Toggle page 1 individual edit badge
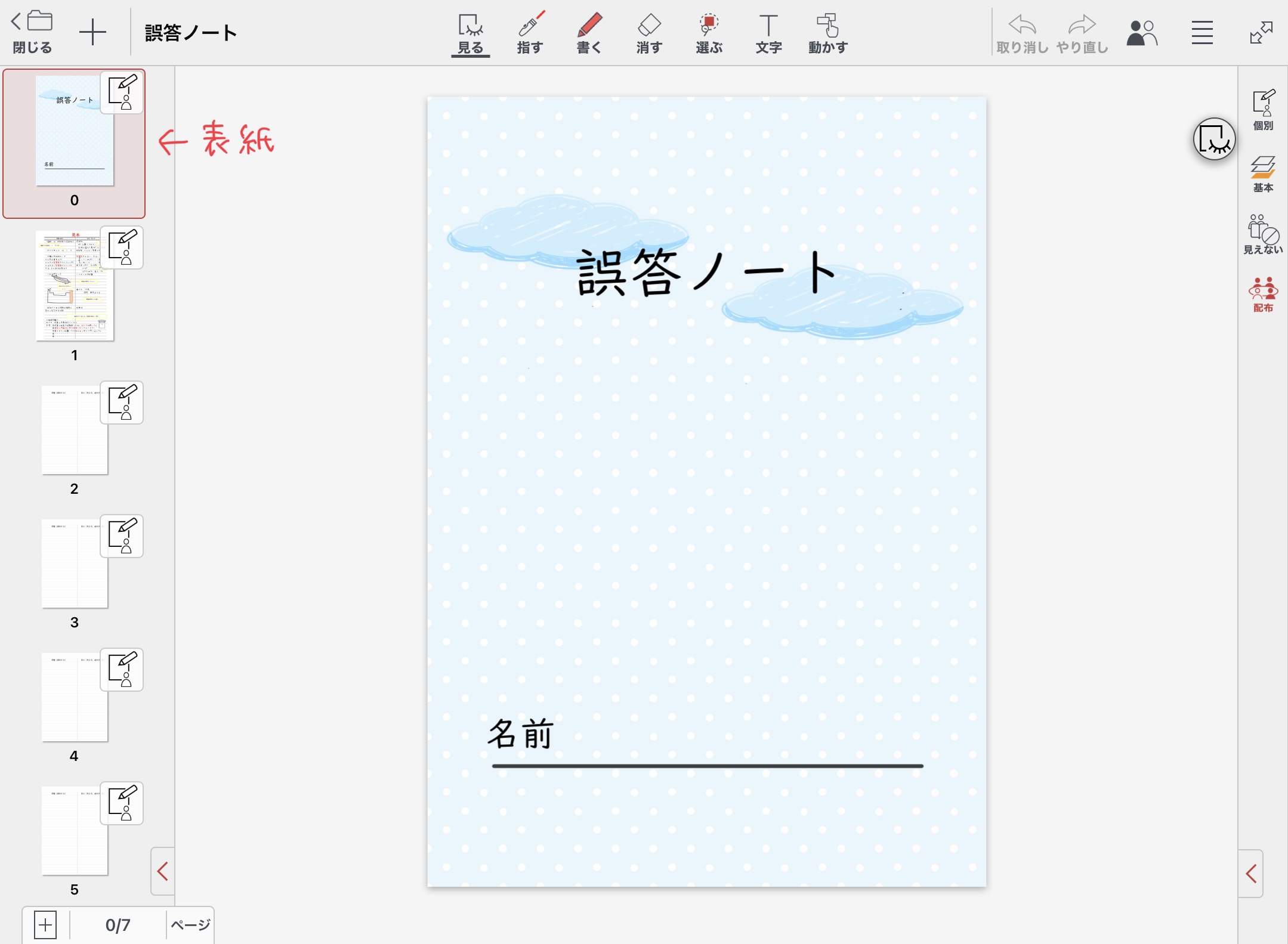This screenshot has width=1288, height=944. (x=122, y=247)
